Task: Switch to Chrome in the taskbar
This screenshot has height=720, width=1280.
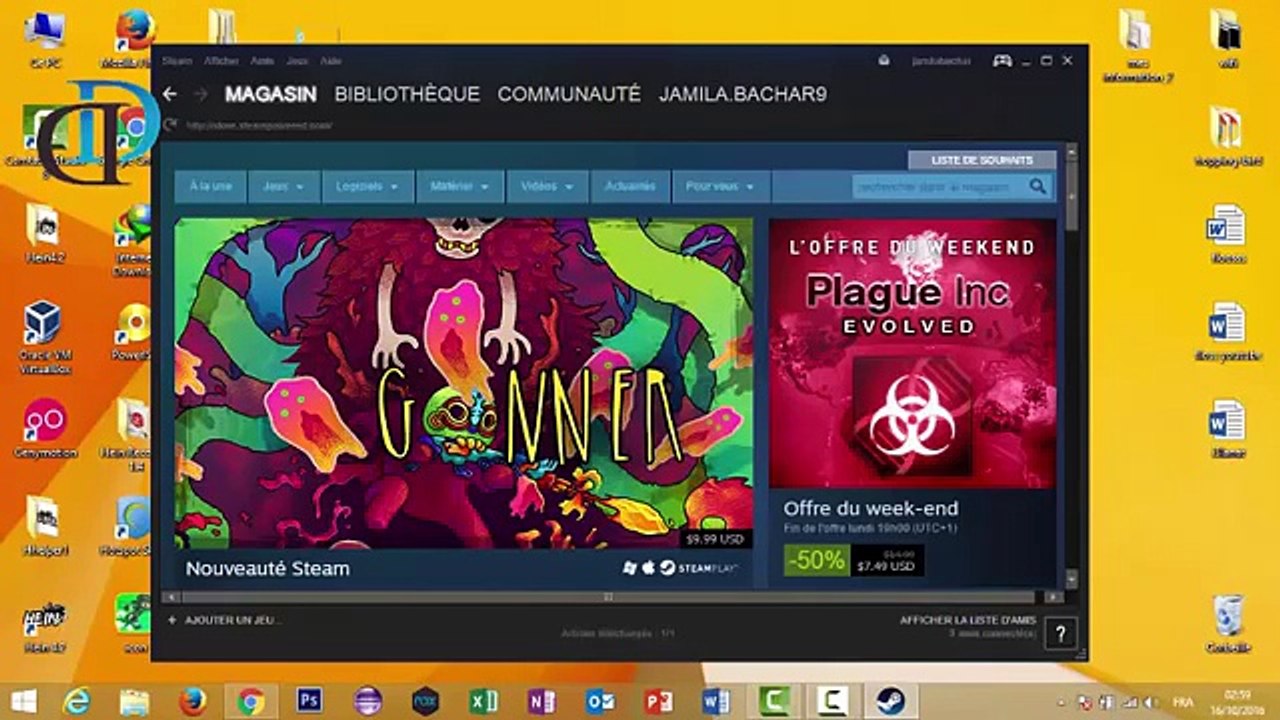Action: tap(251, 701)
